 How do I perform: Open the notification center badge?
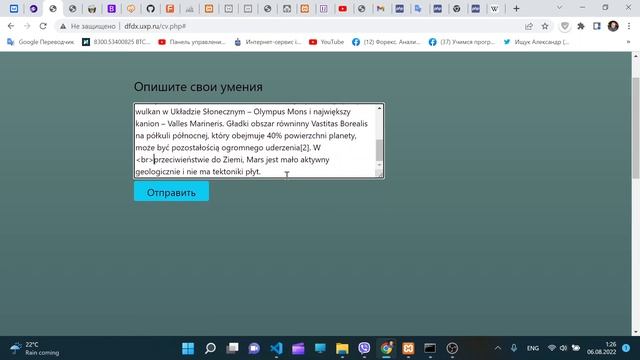[626, 348]
